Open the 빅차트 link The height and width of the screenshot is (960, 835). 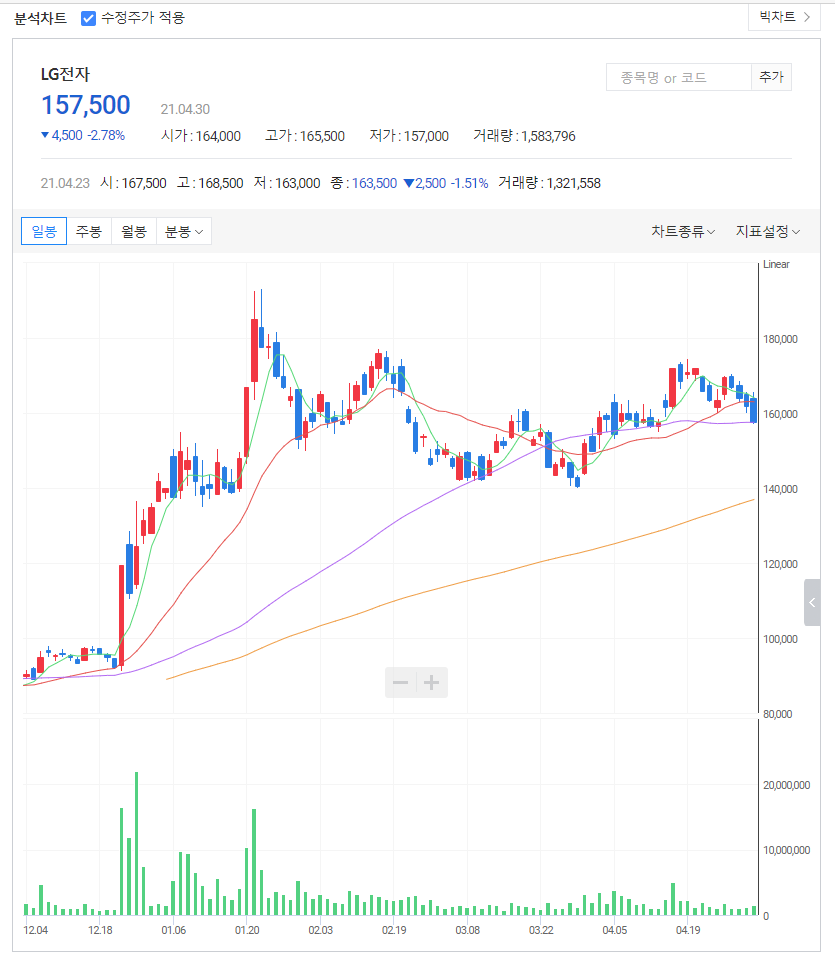point(784,17)
